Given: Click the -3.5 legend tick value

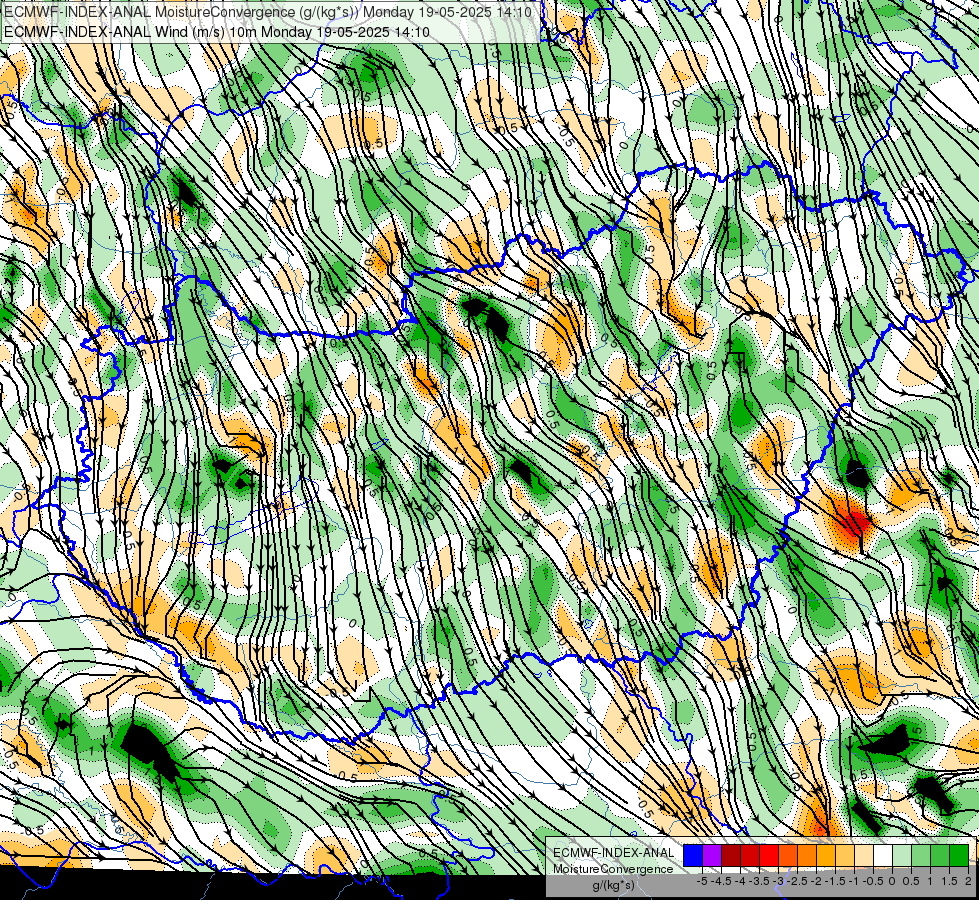Looking at the screenshot, I should pos(760,881).
